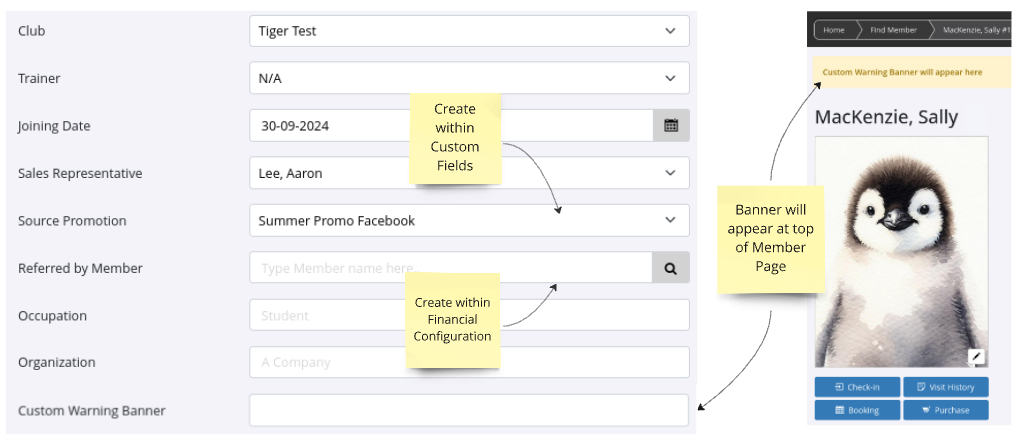Open the Trainer dropdown set to N/A
Viewport: 1021px width, 442px height.
click(x=468, y=78)
